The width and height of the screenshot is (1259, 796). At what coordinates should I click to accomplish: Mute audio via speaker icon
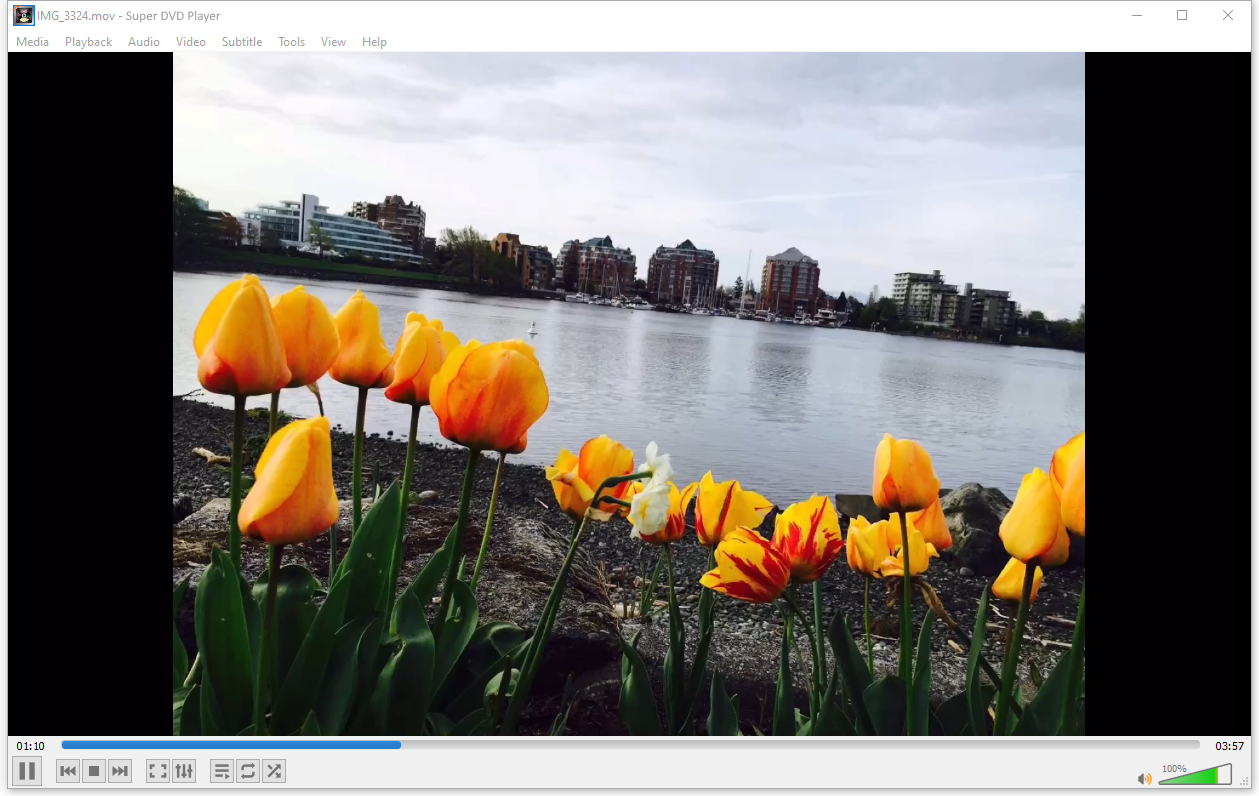pos(1145,779)
